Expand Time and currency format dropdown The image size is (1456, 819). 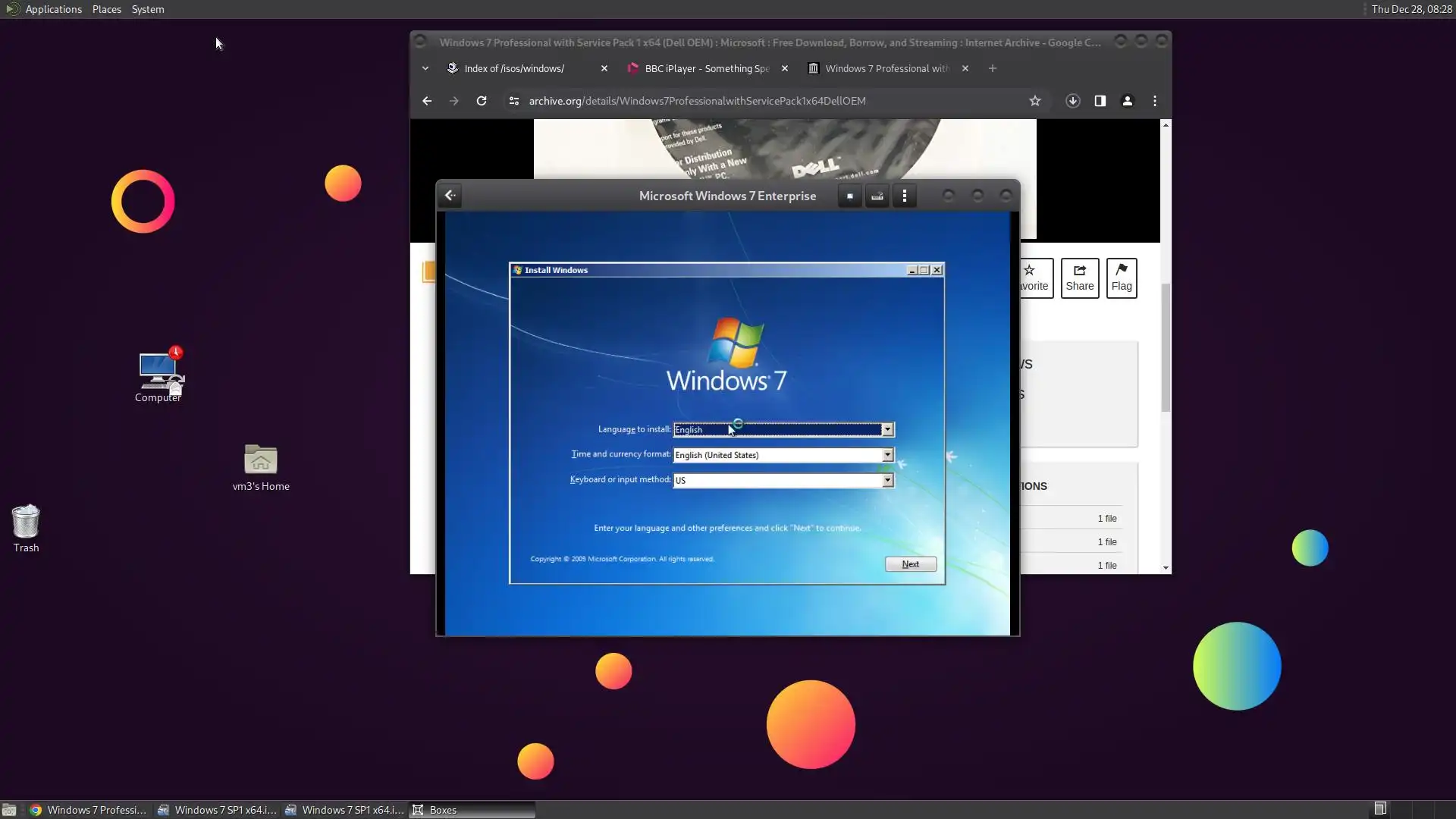point(886,455)
